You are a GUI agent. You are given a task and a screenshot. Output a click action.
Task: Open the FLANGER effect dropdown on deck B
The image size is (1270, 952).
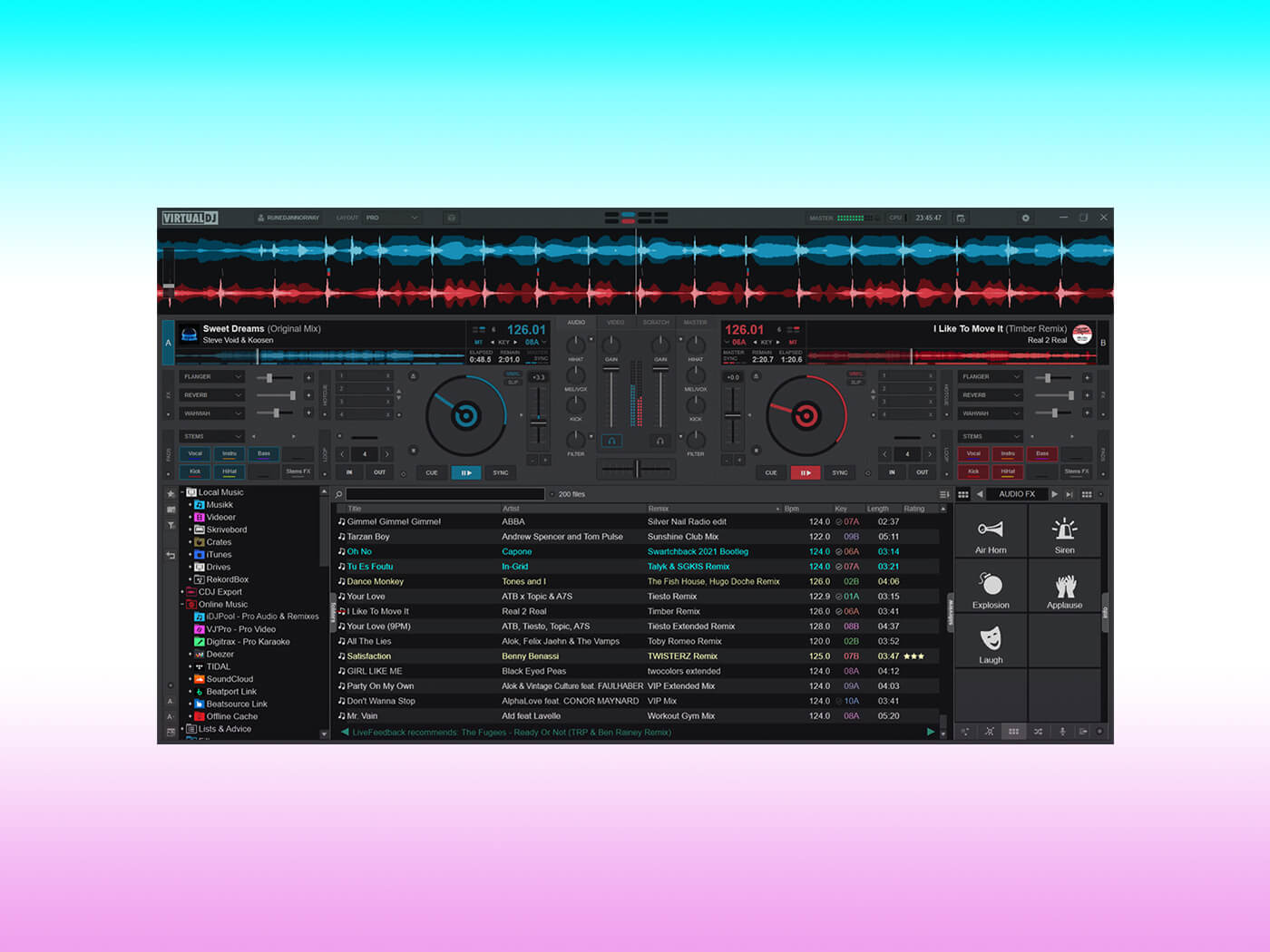tap(991, 376)
